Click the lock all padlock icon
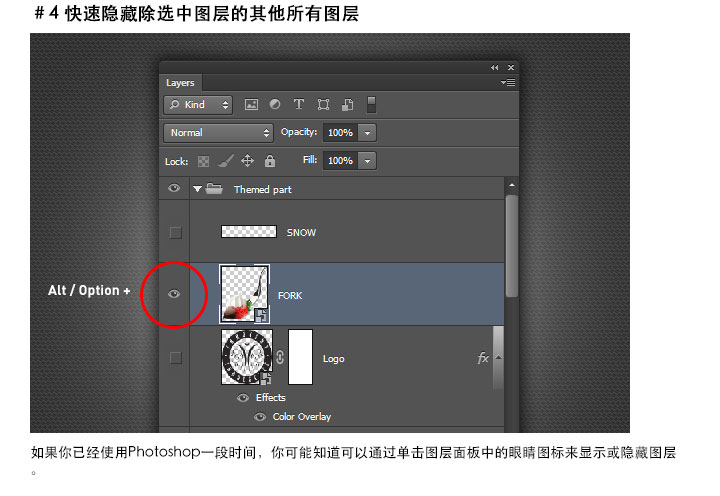This screenshot has width=720, height=496. (x=268, y=161)
